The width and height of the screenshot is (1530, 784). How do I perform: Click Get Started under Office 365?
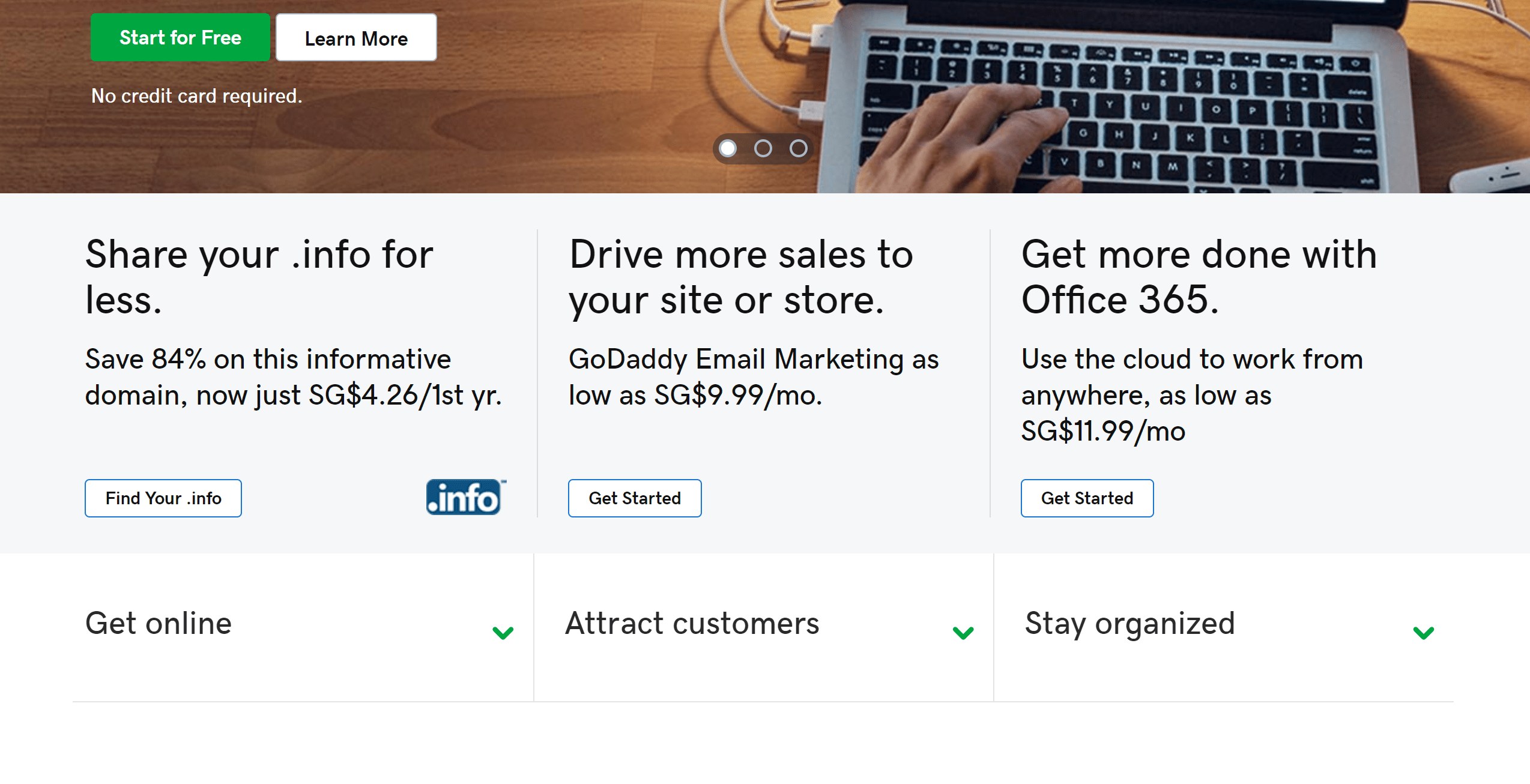(1087, 498)
